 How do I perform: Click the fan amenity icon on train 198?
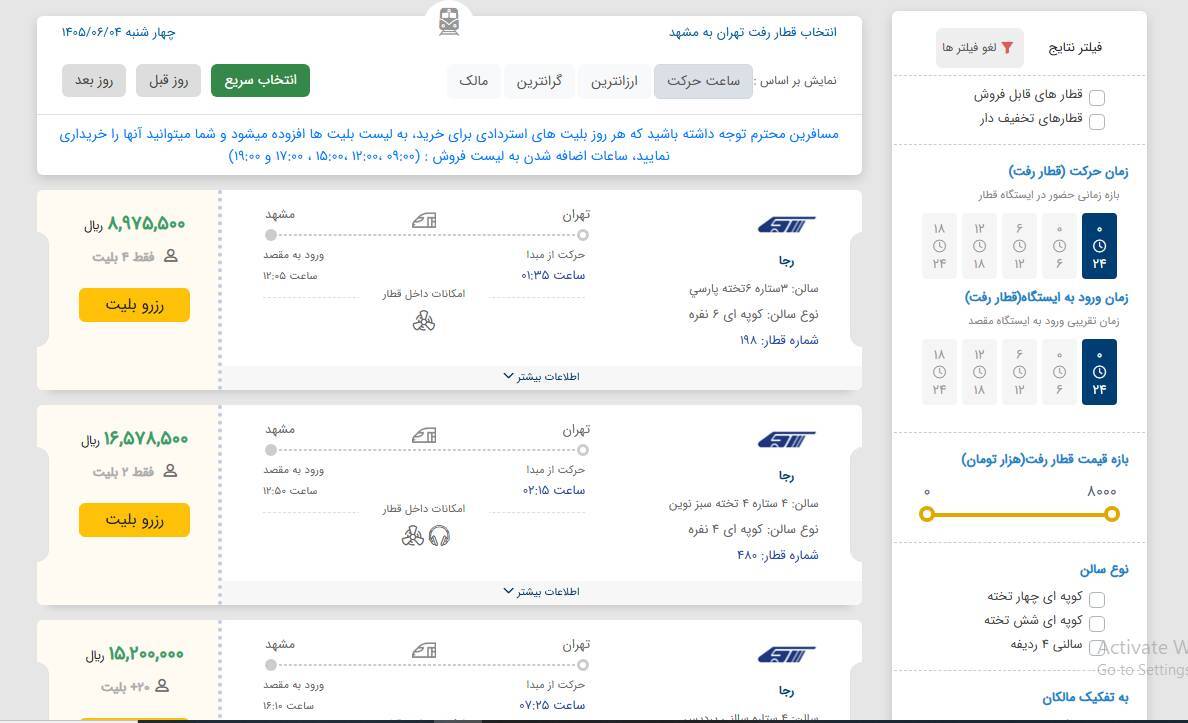click(424, 322)
